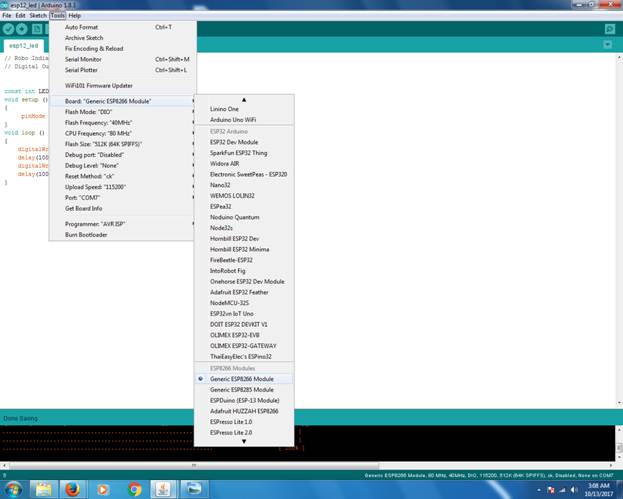Select FireBeetle-ESP32 board

[244, 260]
